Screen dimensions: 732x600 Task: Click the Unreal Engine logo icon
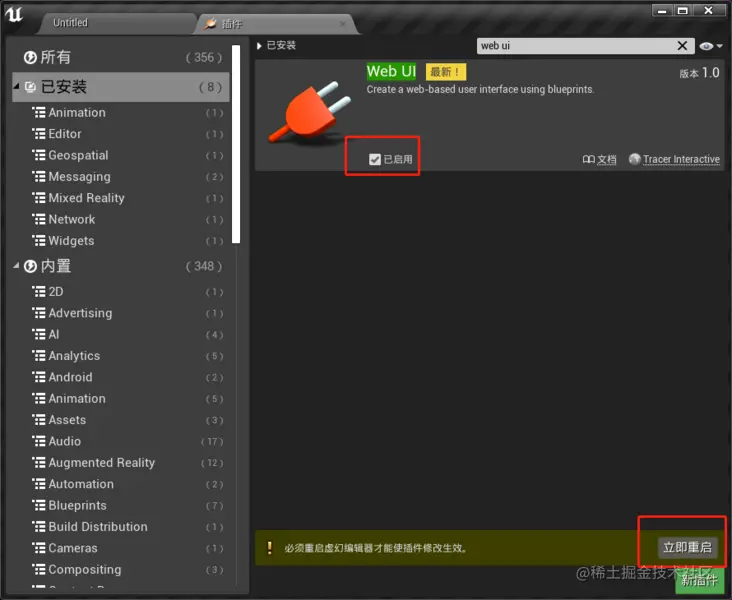14,14
